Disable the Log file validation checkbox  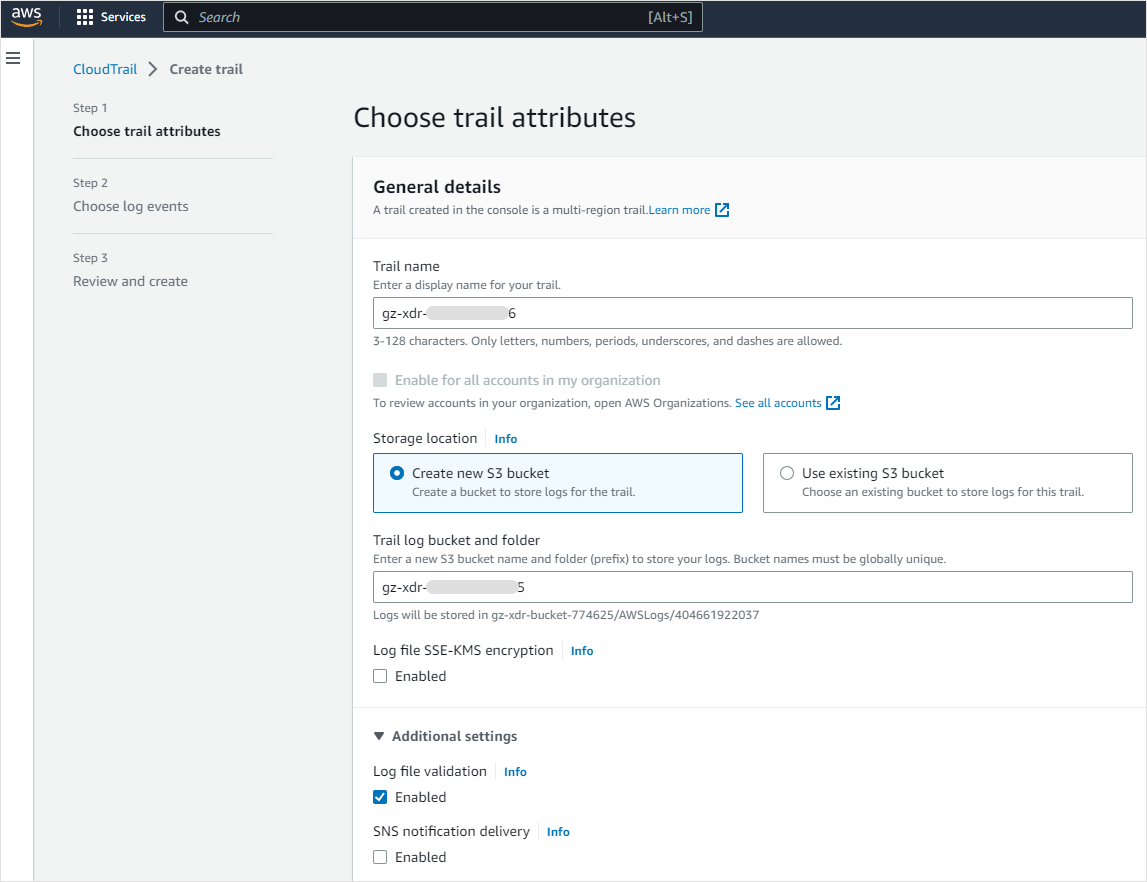click(x=380, y=797)
